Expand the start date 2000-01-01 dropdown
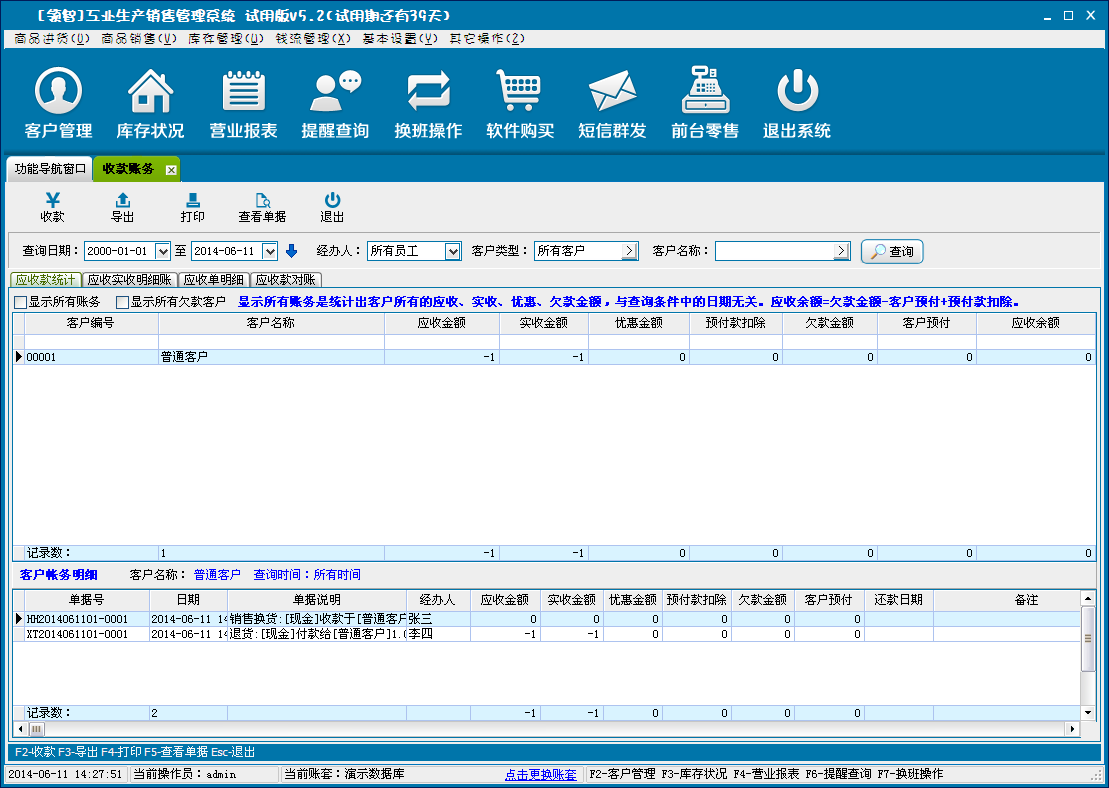 click(x=163, y=251)
